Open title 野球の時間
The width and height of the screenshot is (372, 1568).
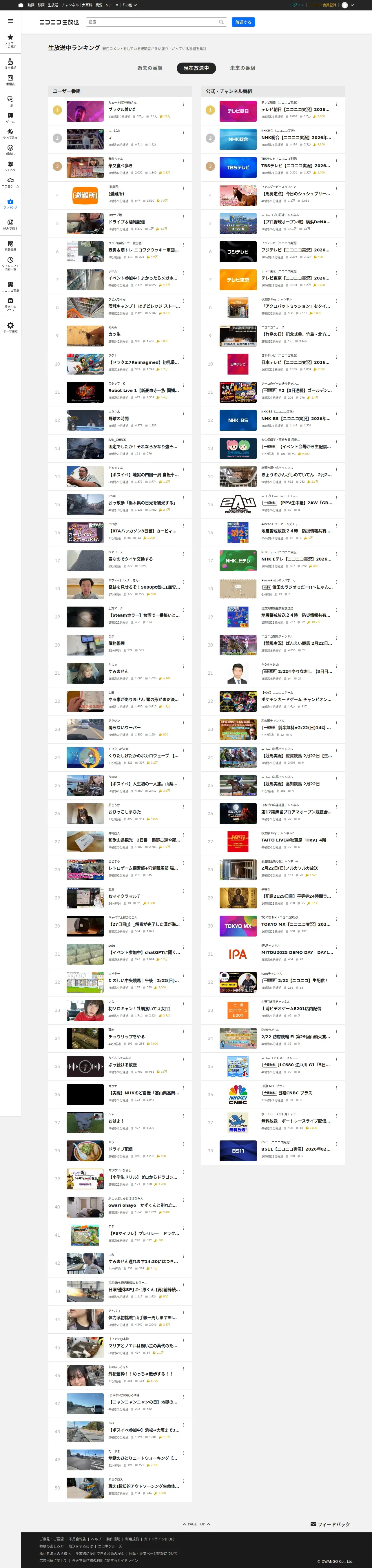pos(118,419)
